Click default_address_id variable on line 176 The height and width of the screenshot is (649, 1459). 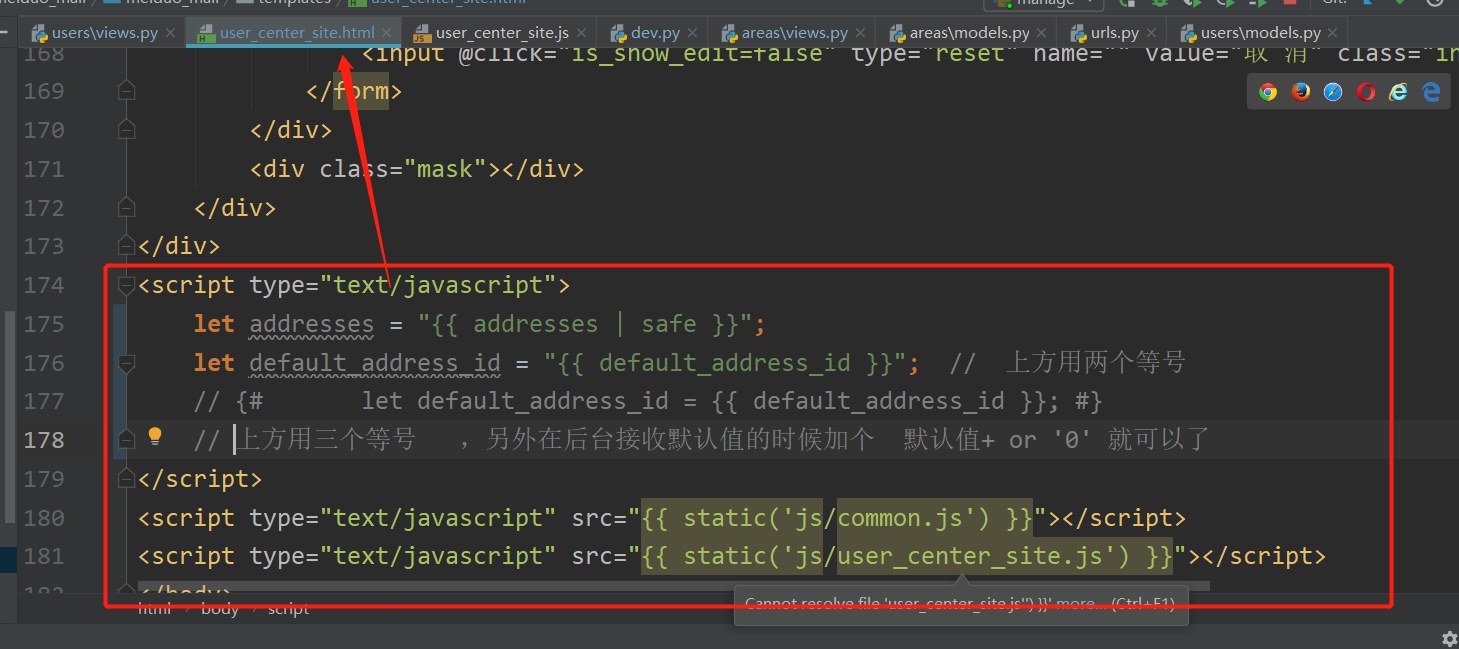pyautogui.click(x=375, y=363)
